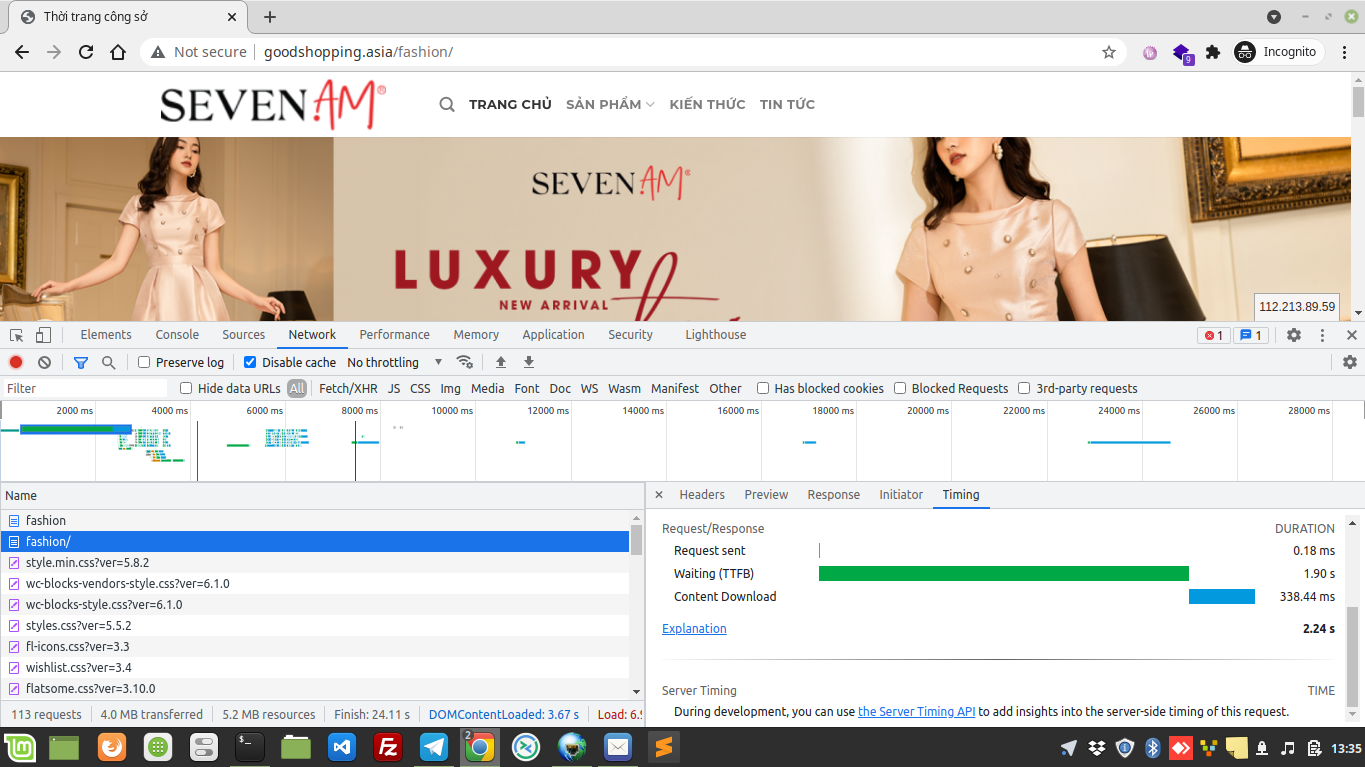Open the Server Timing API link

[917, 712]
